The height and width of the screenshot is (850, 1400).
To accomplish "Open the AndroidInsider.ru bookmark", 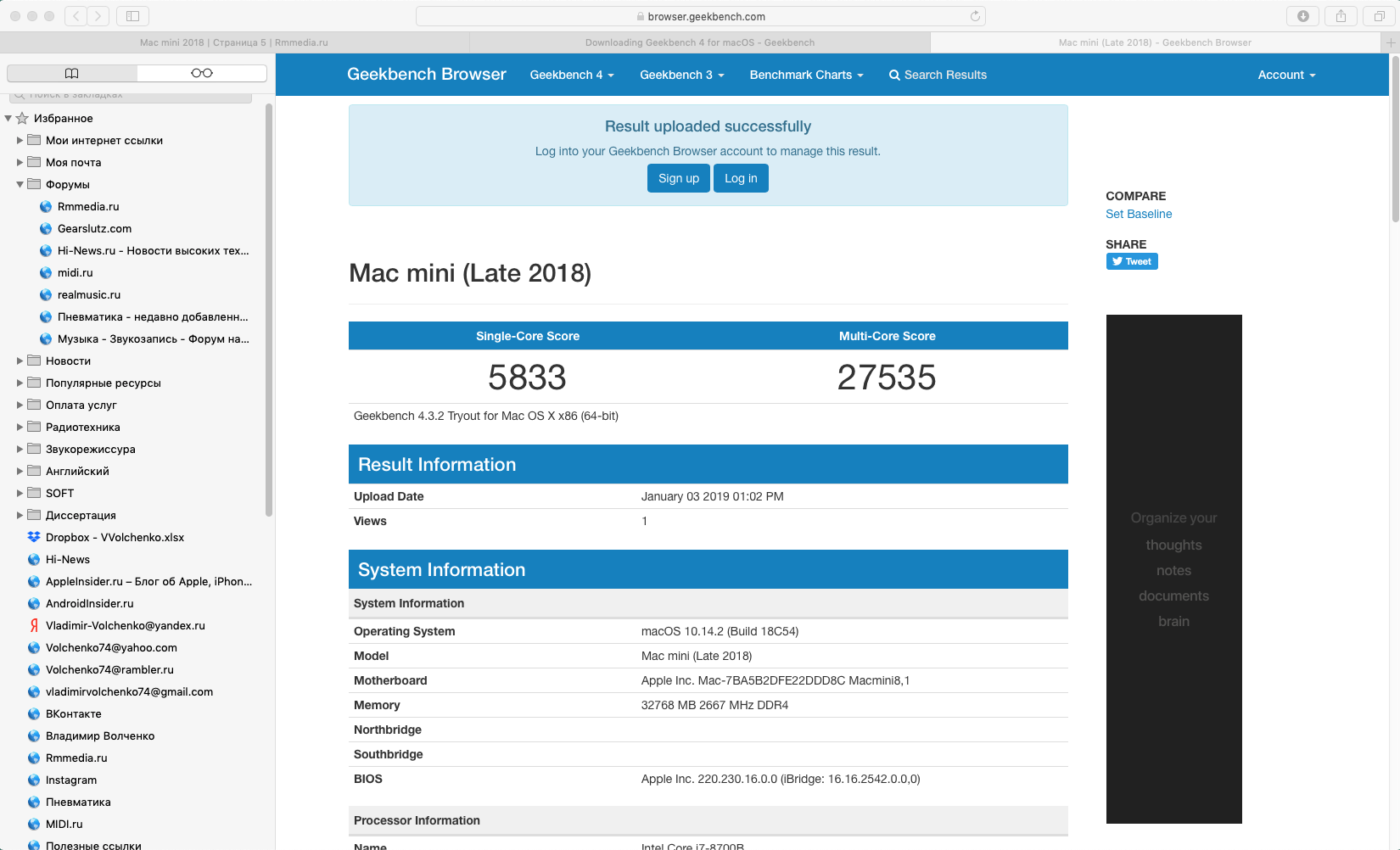I will pyautogui.click(x=89, y=603).
